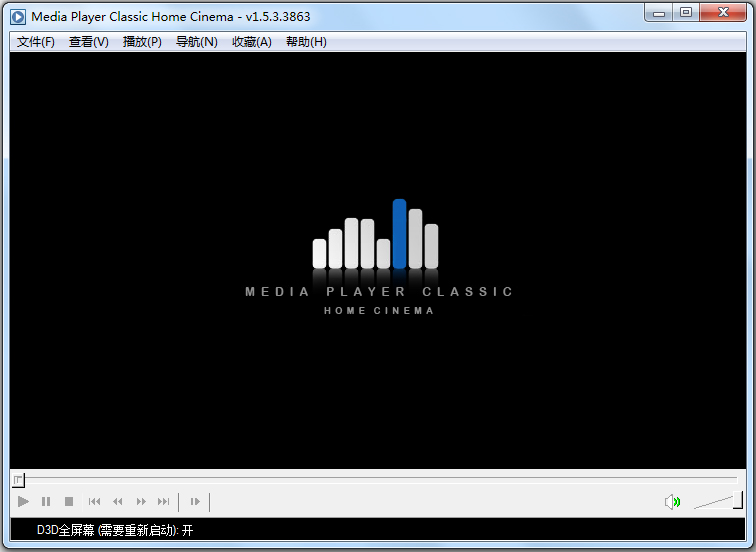This screenshot has width=756, height=552.
Task: Open the 文件(F) menu
Action: tap(36, 42)
